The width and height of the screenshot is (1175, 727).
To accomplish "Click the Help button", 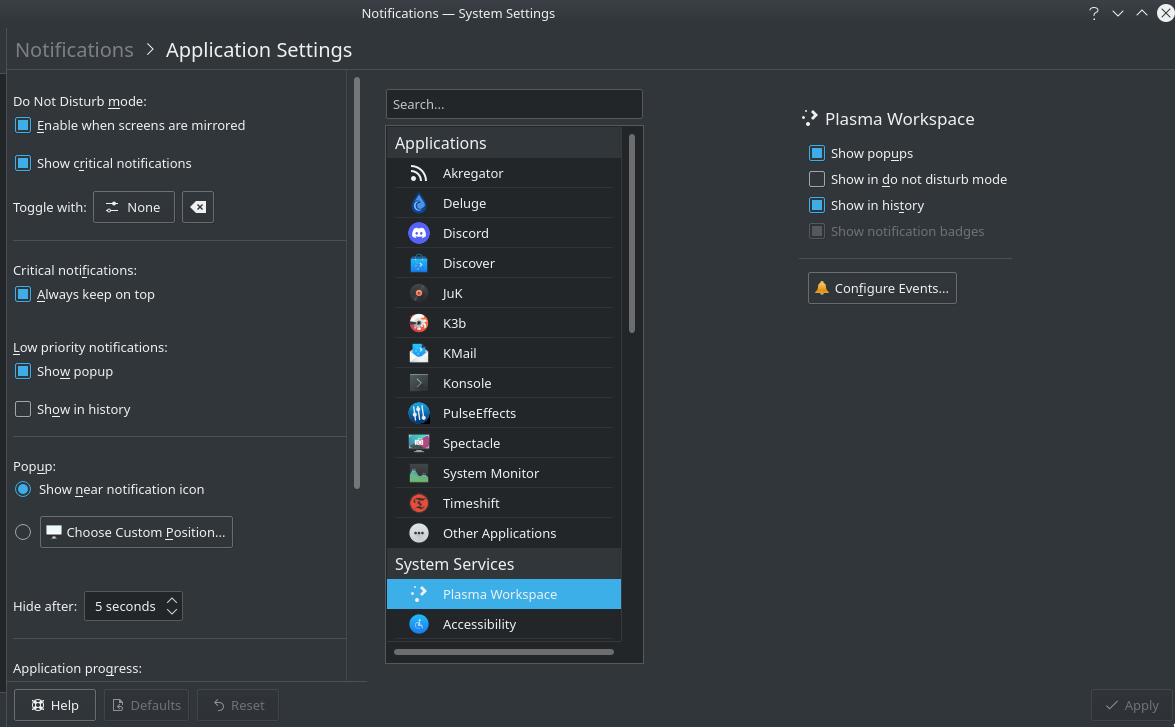I will click(55, 705).
